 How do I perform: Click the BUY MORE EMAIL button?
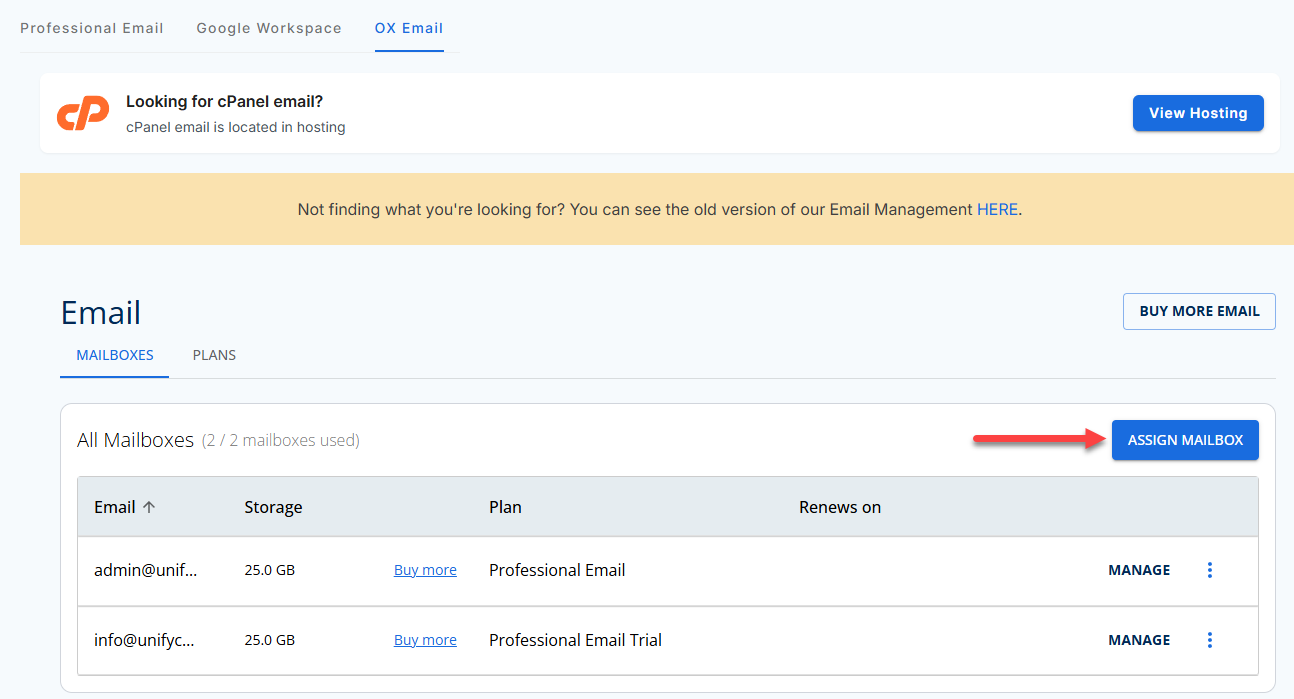[x=1199, y=311]
